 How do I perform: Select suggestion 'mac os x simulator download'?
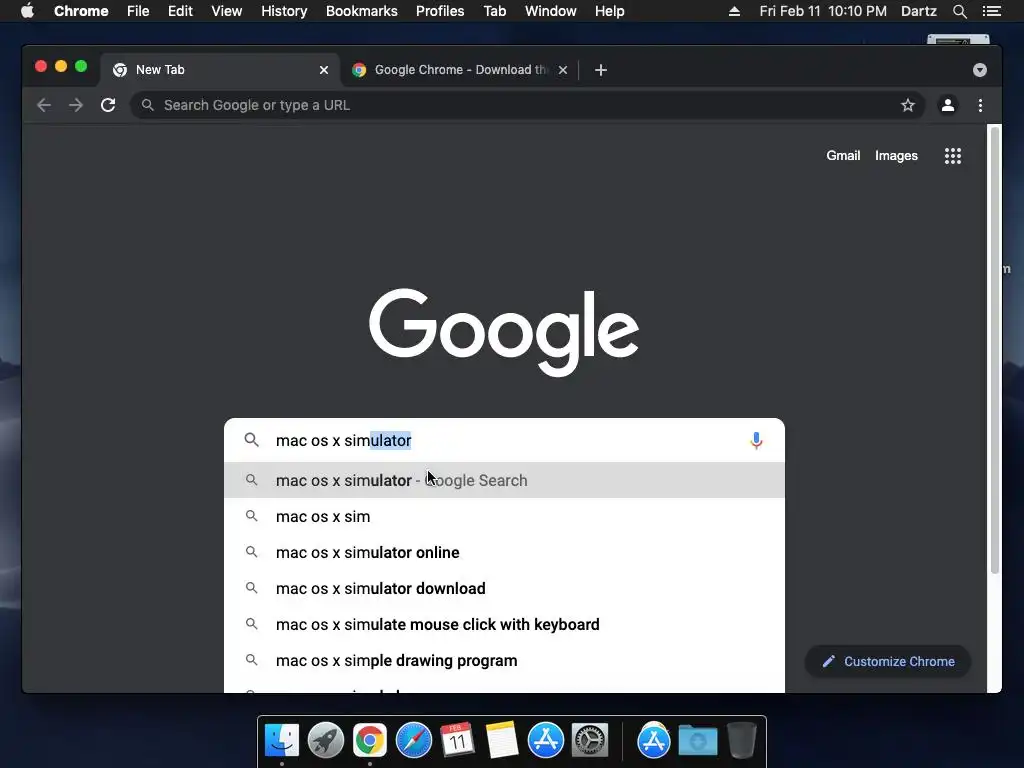coord(504,588)
